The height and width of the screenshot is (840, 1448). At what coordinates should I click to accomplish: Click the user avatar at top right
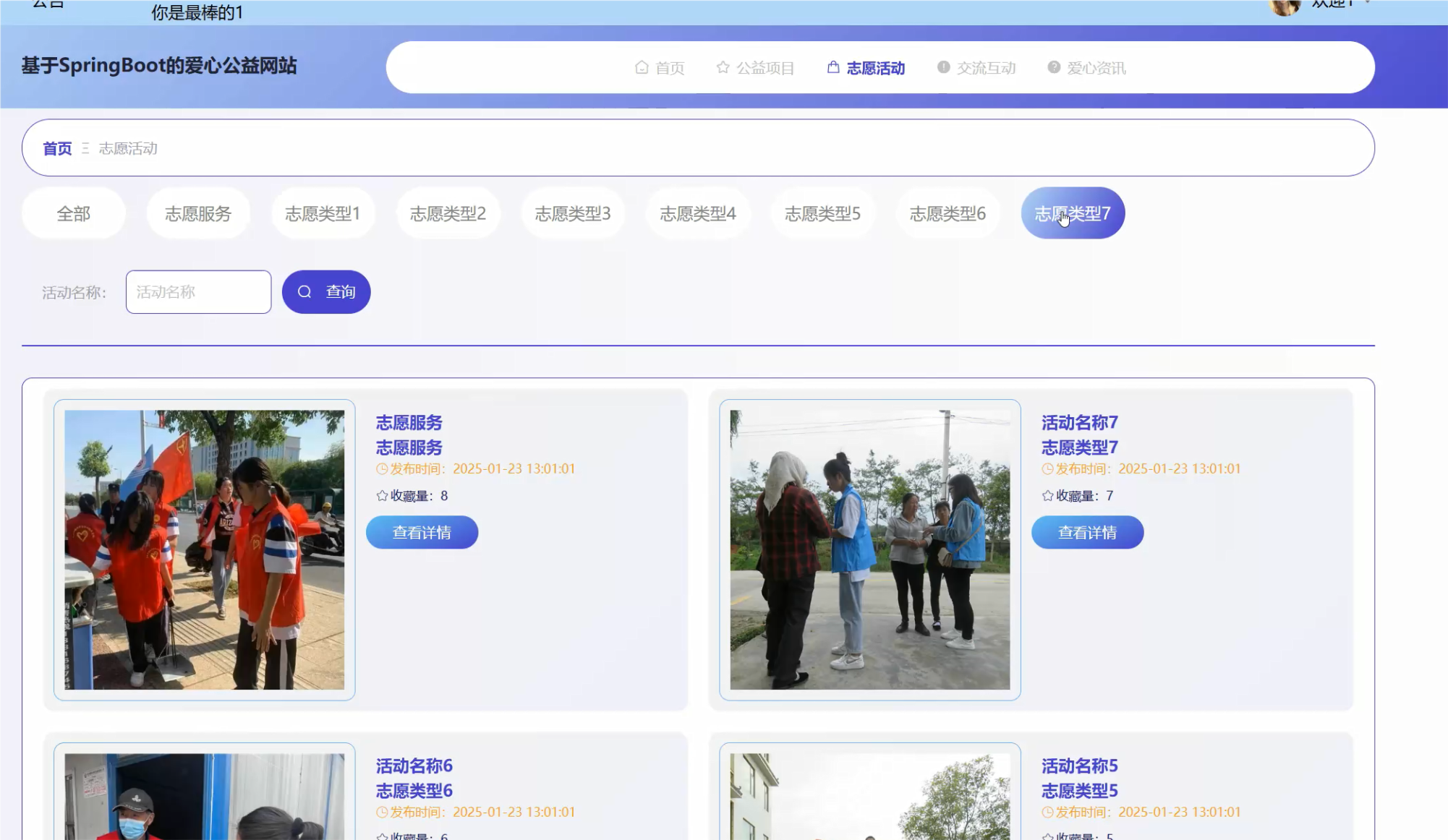pyautogui.click(x=1285, y=6)
